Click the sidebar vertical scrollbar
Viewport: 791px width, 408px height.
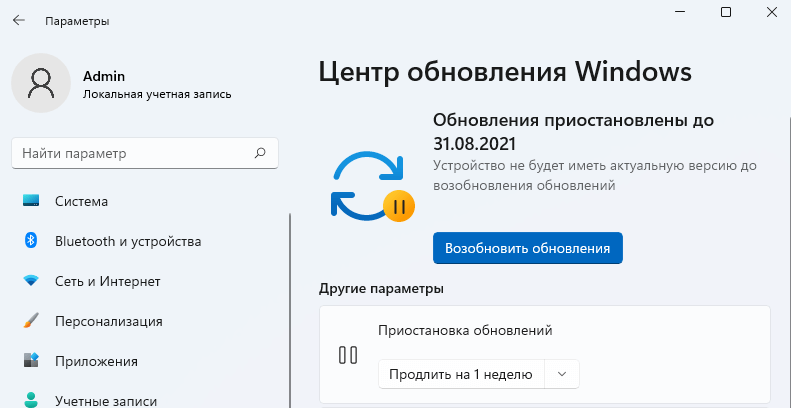[290, 300]
